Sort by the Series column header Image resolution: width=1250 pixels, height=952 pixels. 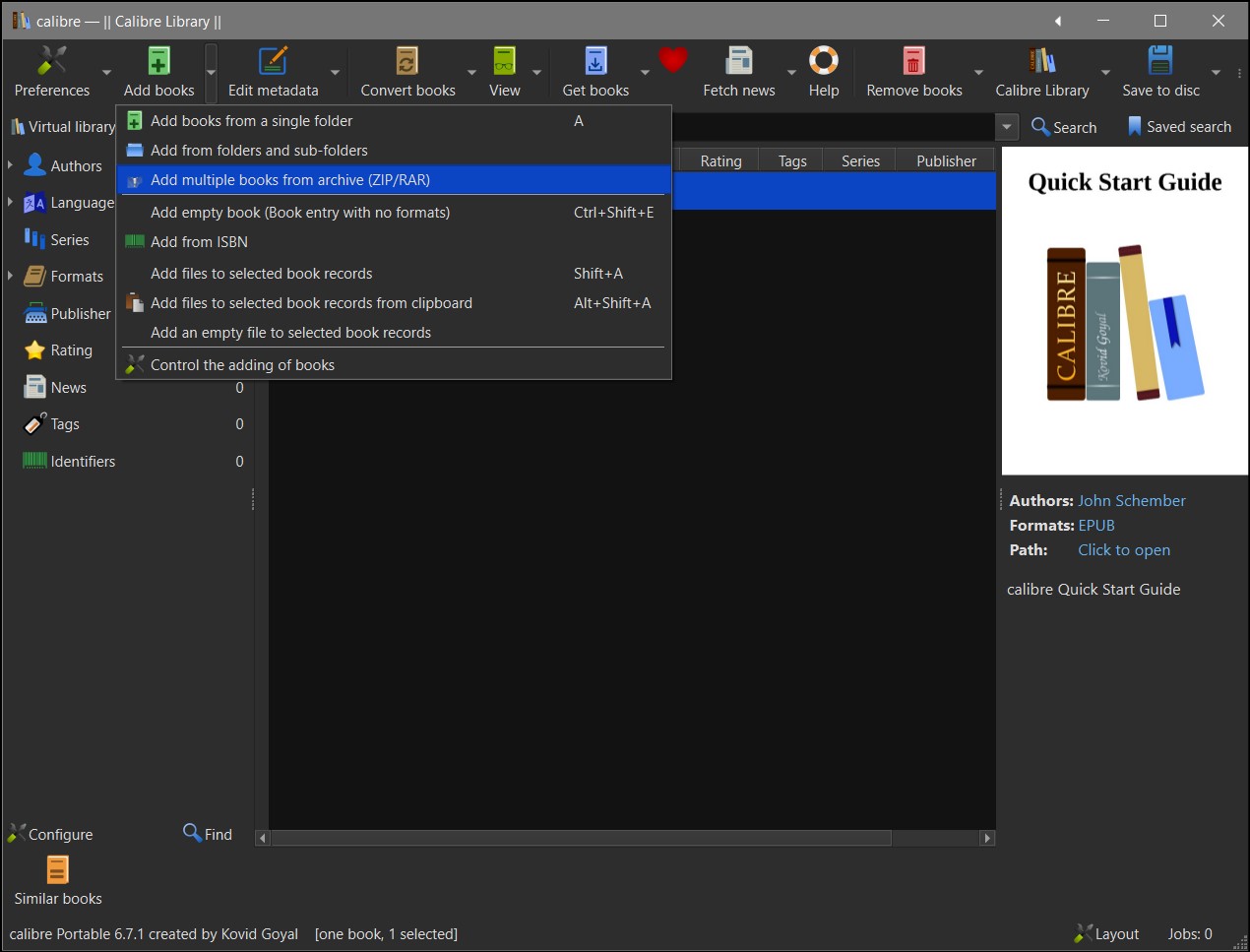click(860, 160)
